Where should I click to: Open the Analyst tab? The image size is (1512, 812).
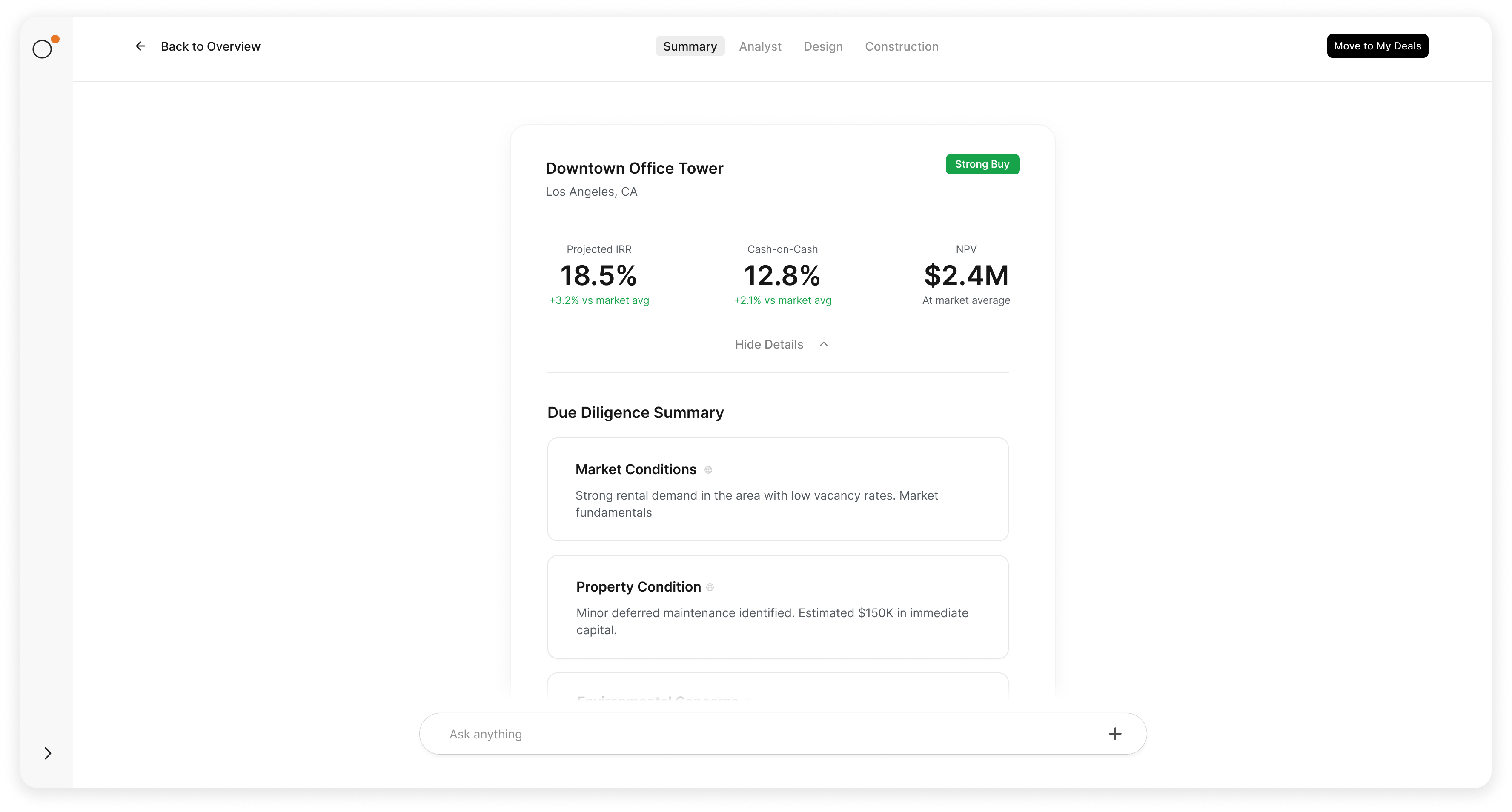click(x=759, y=46)
